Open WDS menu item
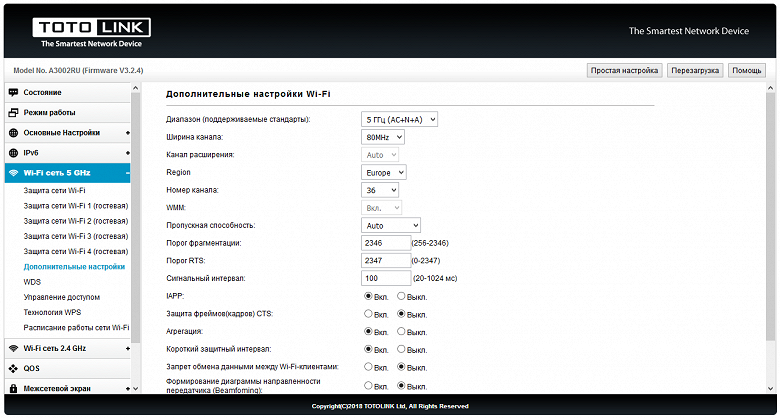 click(32, 282)
